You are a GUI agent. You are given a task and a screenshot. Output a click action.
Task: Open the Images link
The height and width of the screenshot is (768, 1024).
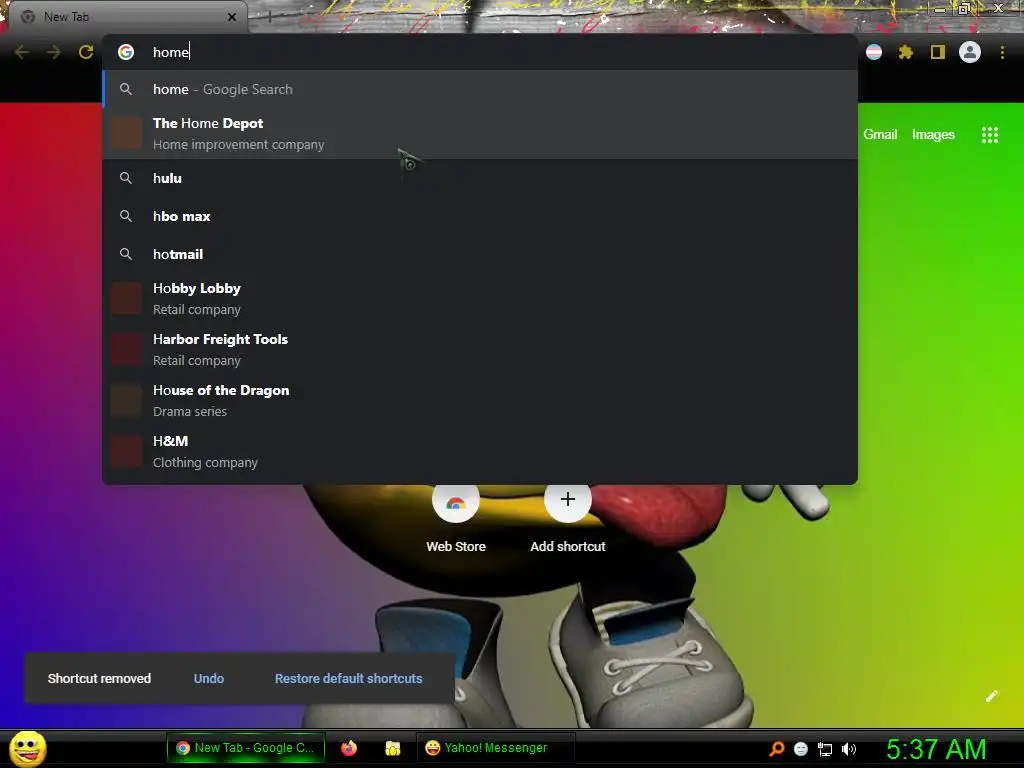(933, 135)
